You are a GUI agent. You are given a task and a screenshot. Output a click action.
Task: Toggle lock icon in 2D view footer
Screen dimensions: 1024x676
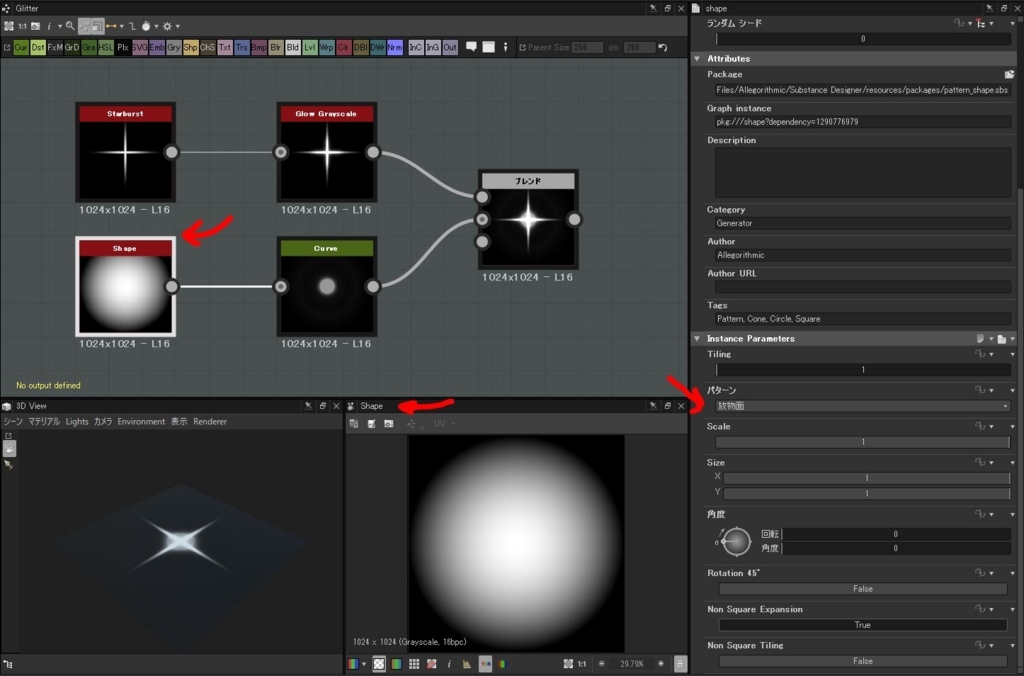(x=680, y=664)
